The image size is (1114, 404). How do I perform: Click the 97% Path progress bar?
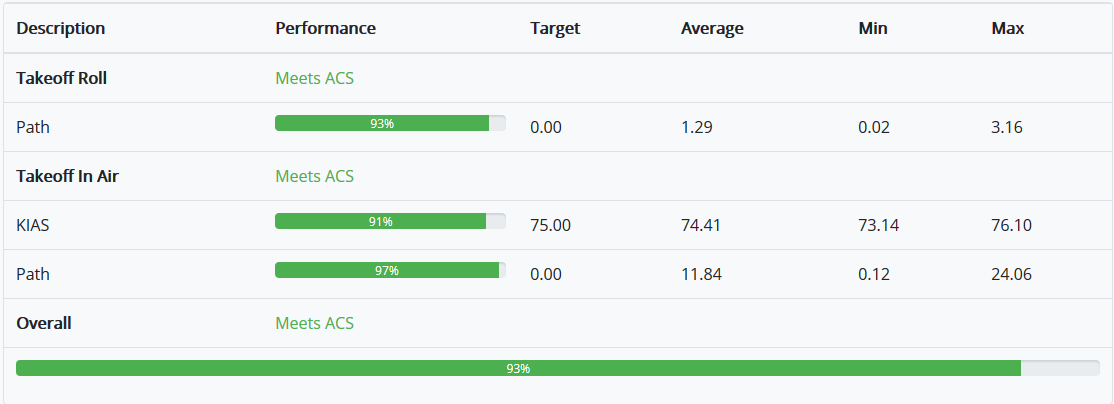pyautogui.click(x=390, y=270)
